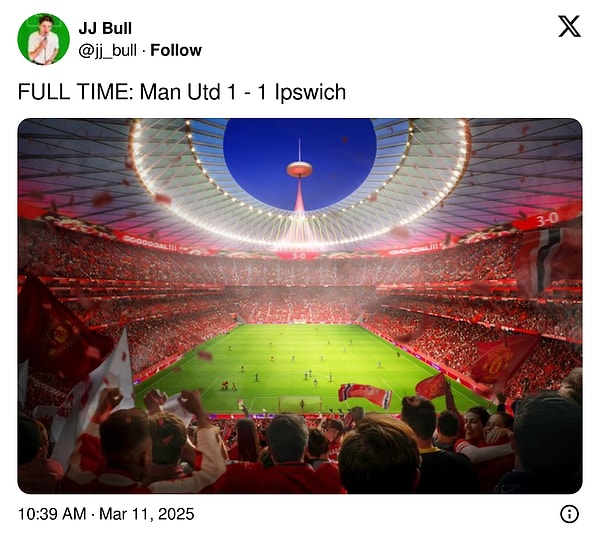The width and height of the screenshot is (600, 544).
Task: Click the Follow link
Action: pos(176,50)
